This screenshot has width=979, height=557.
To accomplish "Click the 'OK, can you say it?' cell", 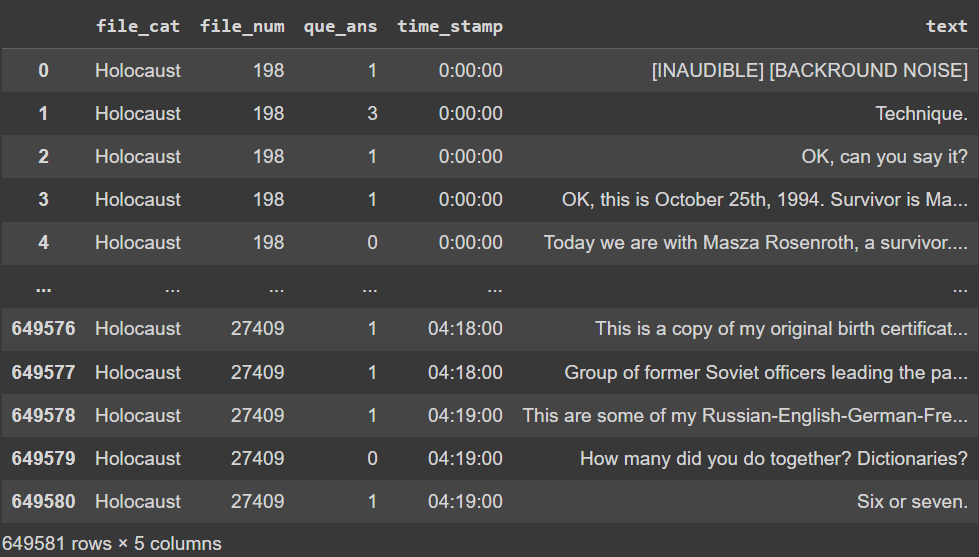I will pyautogui.click(x=884, y=156).
